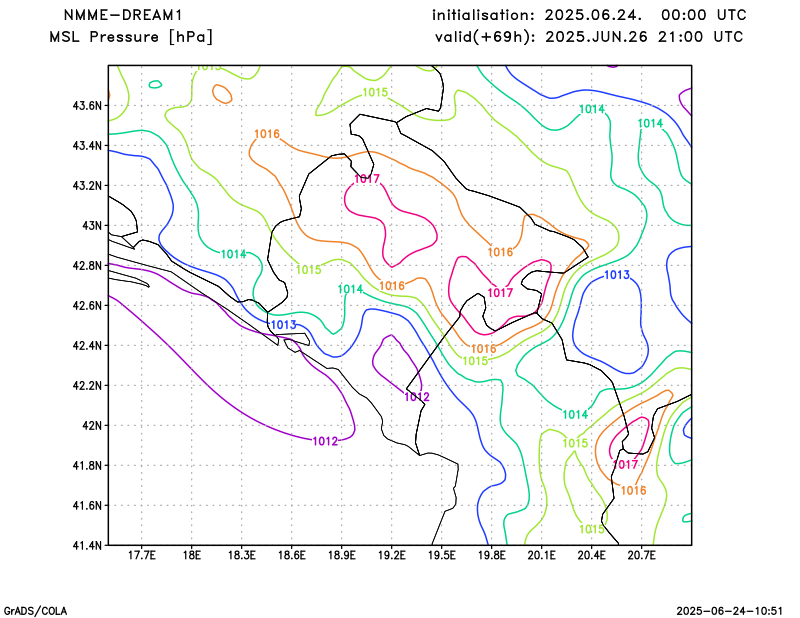
Task: Select the MSL Pressure [hPa] heading
Action: pos(131,37)
